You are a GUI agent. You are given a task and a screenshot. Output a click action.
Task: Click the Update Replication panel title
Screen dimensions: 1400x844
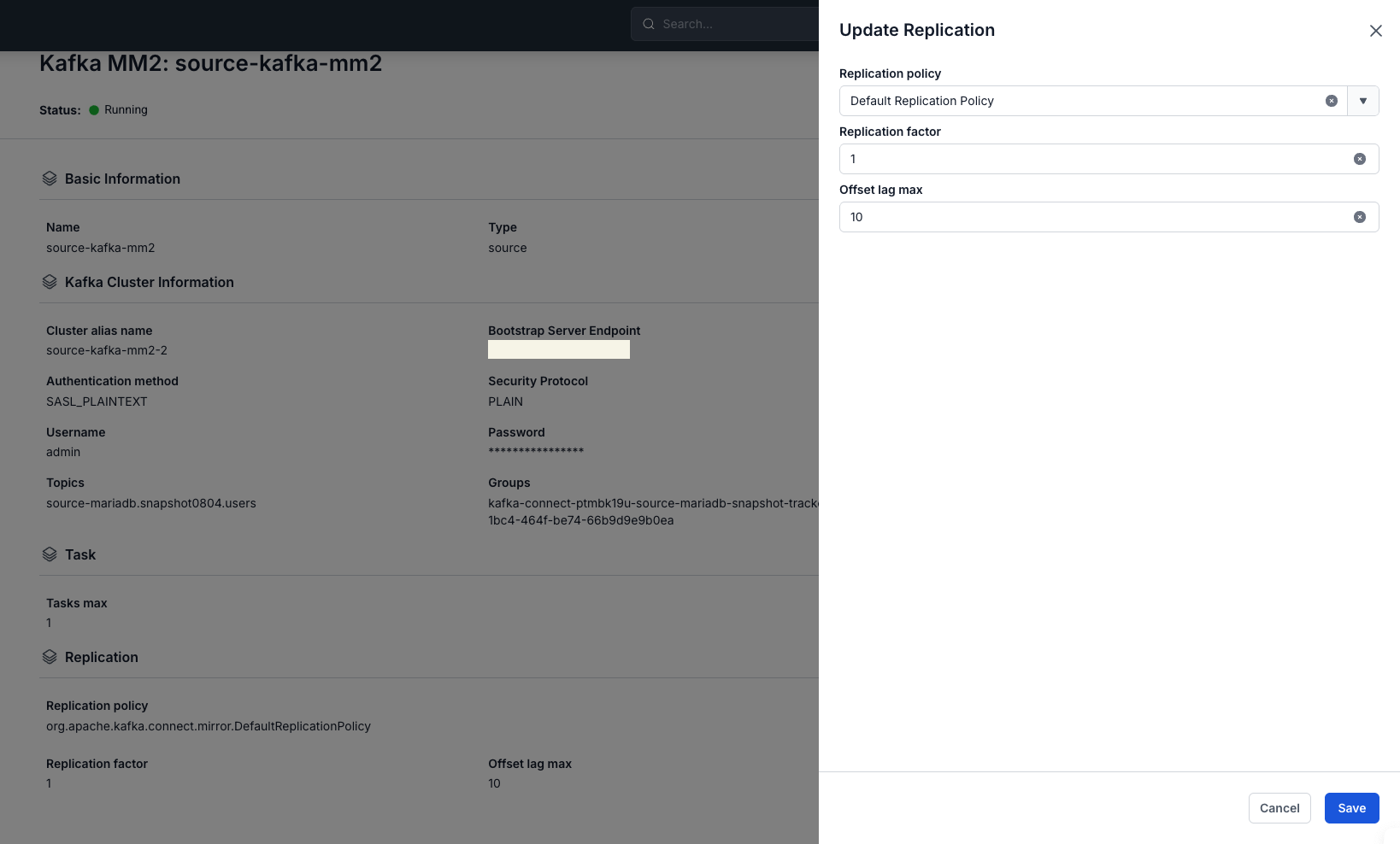click(x=917, y=30)
